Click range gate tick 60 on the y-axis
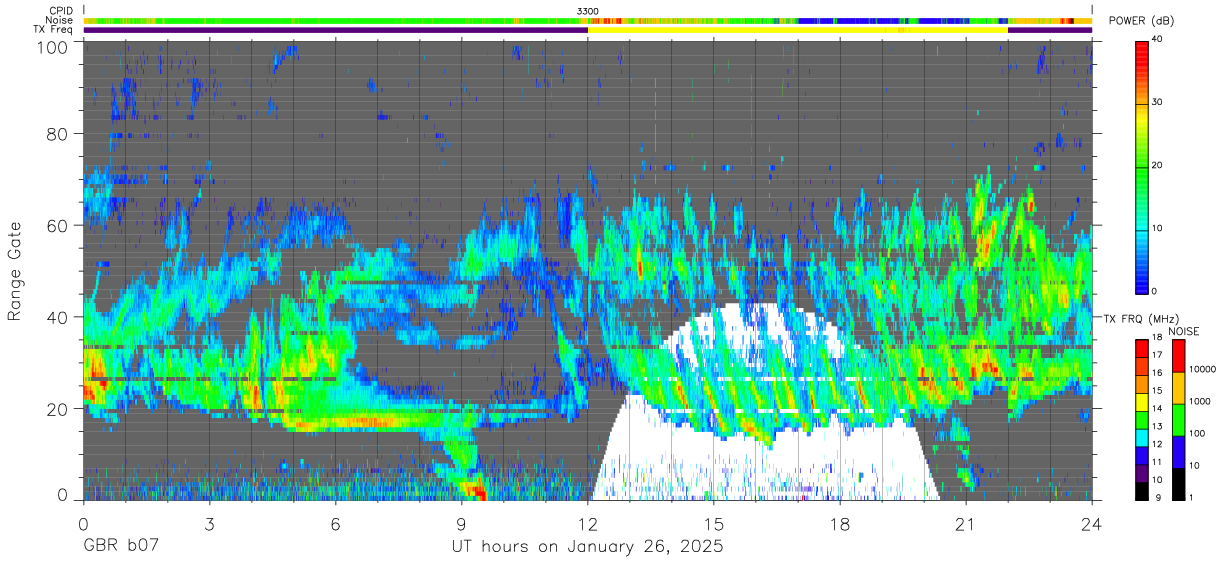The width and height of the screenshot is (1228, 567). tap(59, 226)
